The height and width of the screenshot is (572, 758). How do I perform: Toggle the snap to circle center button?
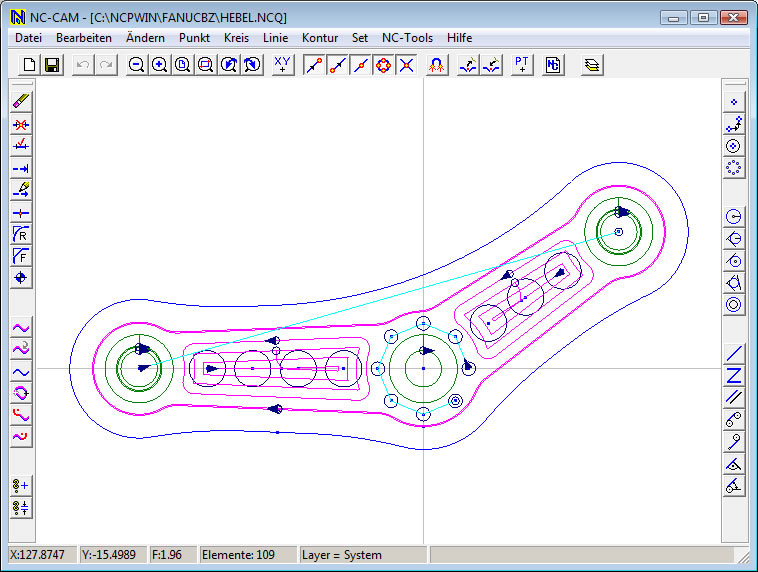[383, 65]
